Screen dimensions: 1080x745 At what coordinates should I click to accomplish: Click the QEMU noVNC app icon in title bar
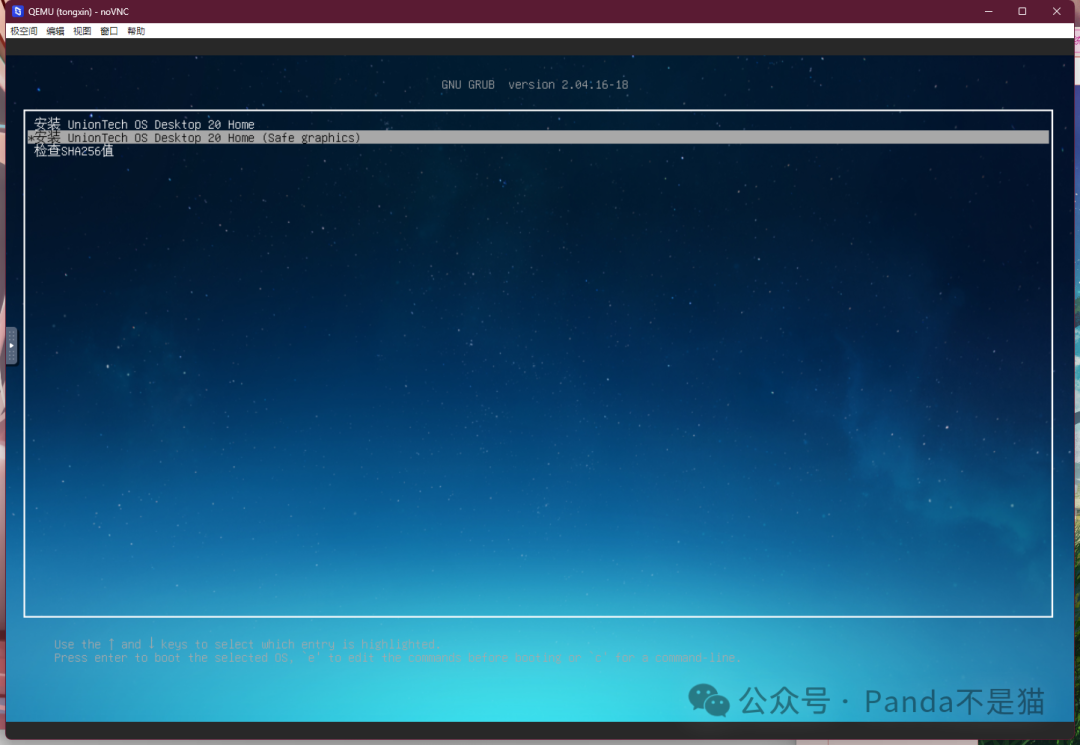18,11
